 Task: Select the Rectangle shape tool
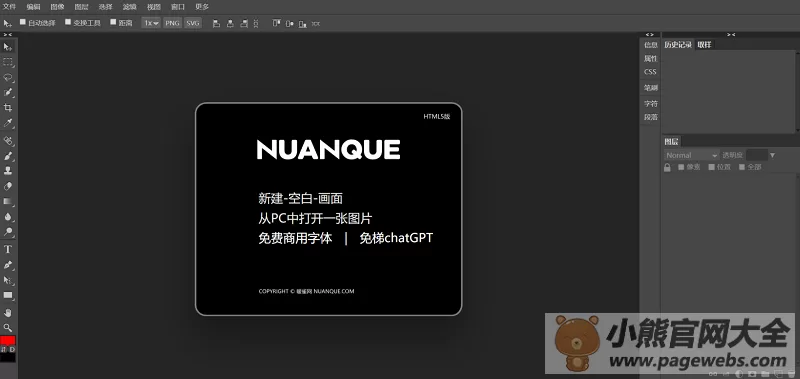coord(8,295)
